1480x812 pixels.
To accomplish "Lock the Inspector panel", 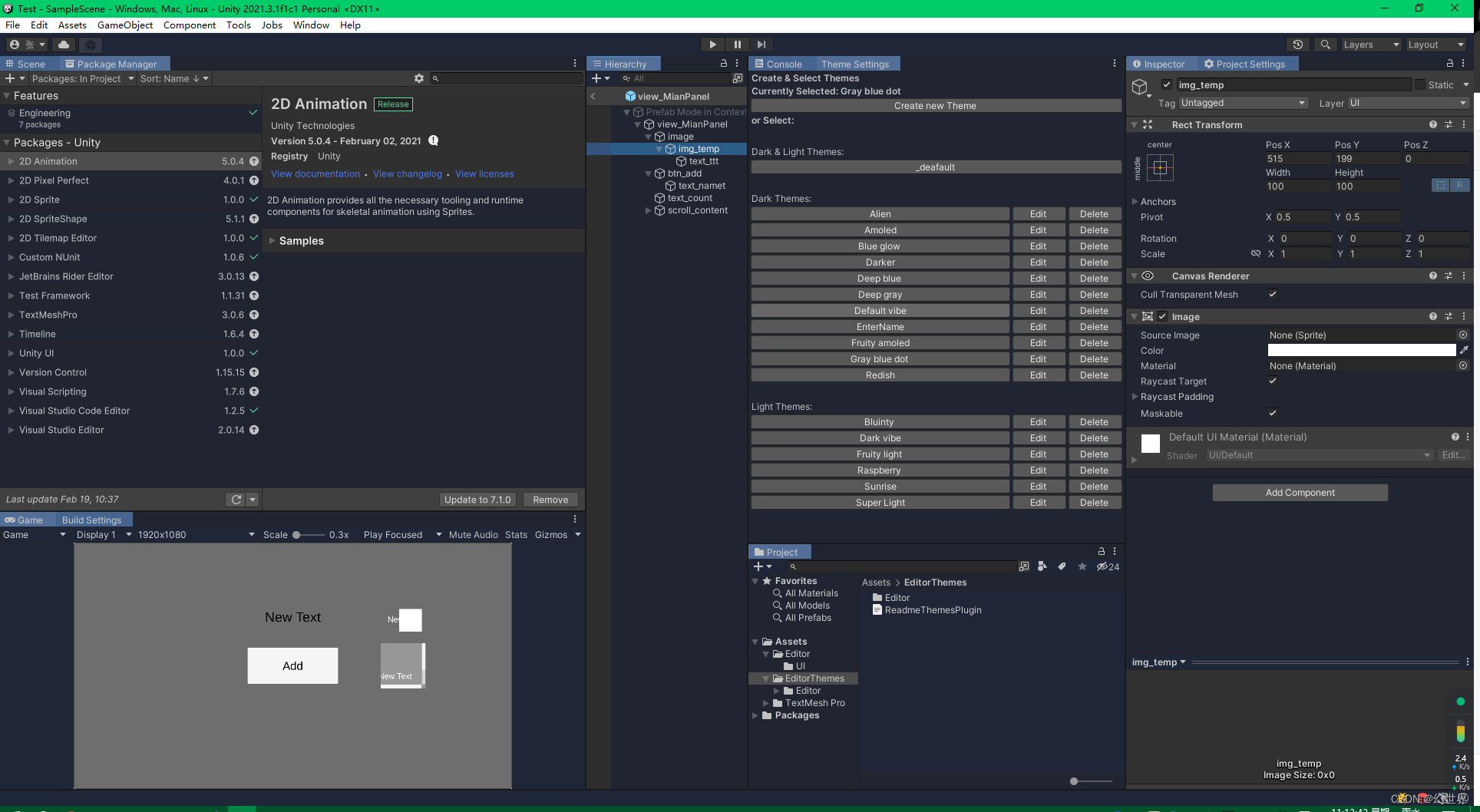I will click(x=1449, y=64).
